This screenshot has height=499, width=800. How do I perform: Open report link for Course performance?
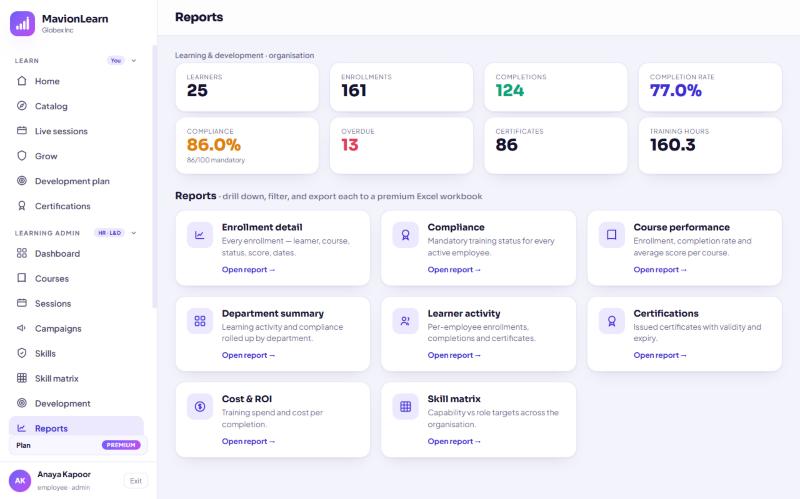pyautogui.click(x=660, y=269)
